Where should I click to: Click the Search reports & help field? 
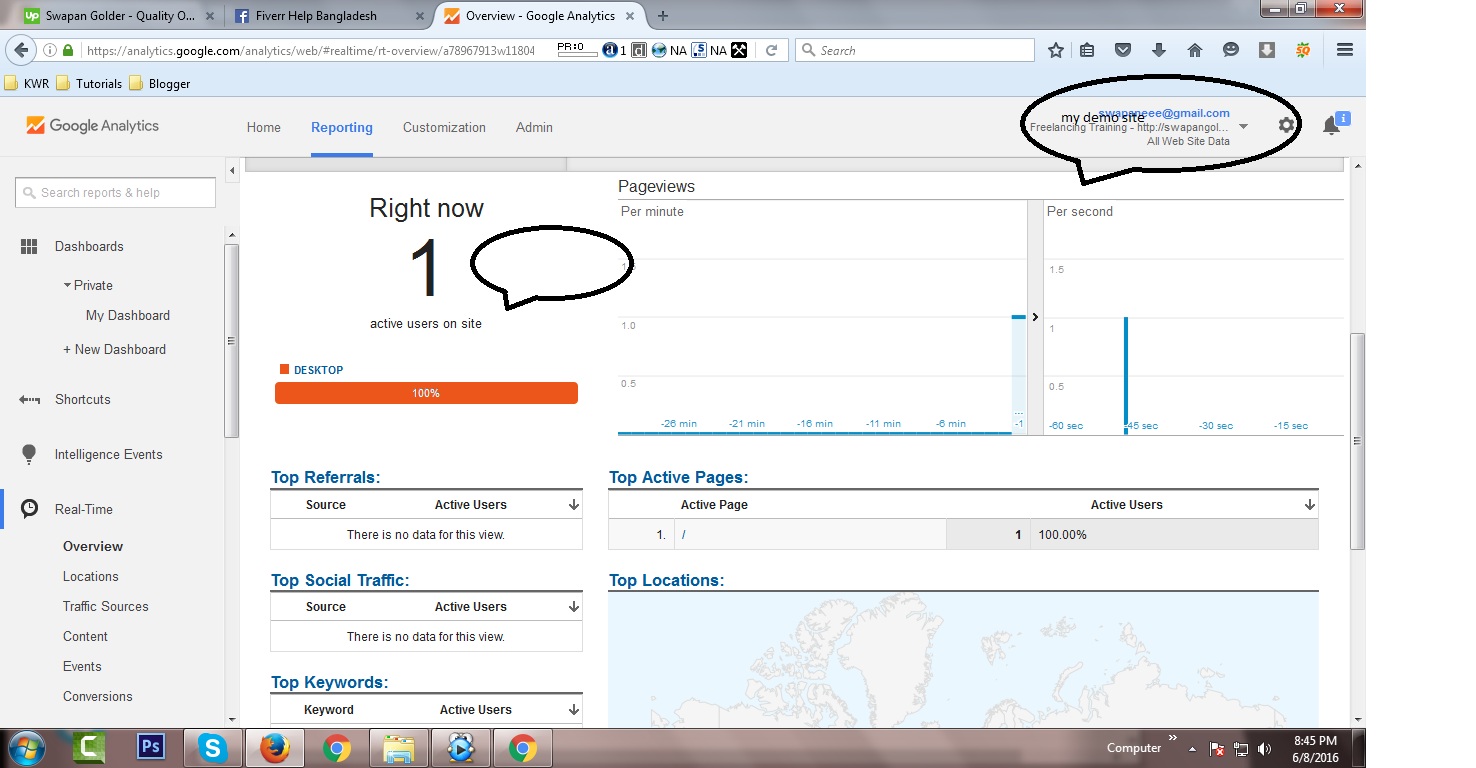click(x=115, y=193)
